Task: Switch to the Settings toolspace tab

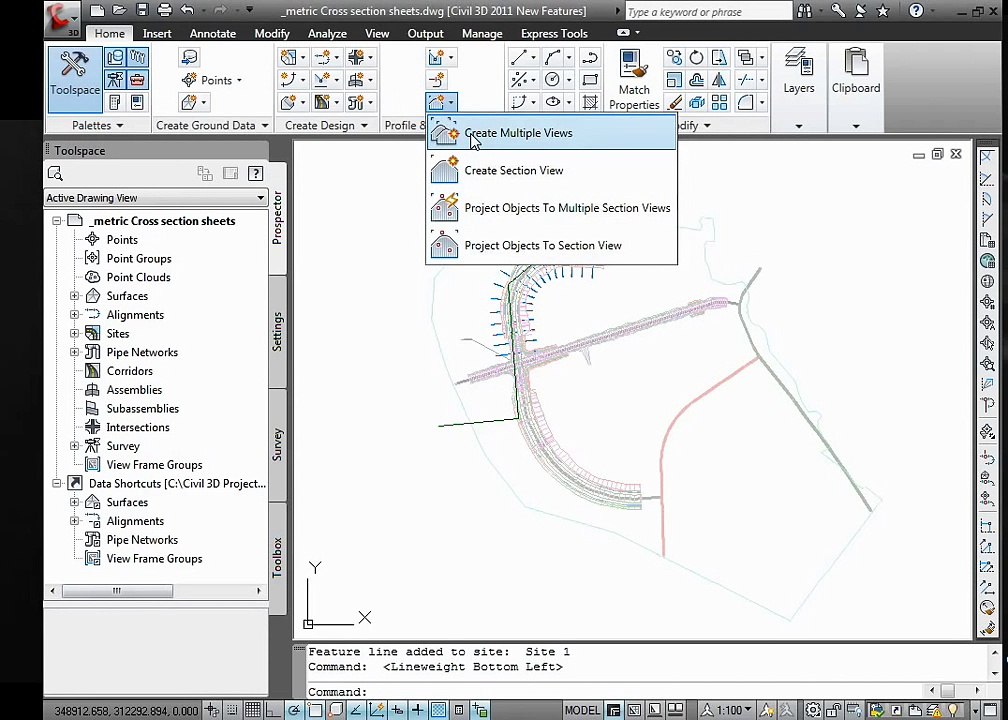Action: [x=277, y=332]
